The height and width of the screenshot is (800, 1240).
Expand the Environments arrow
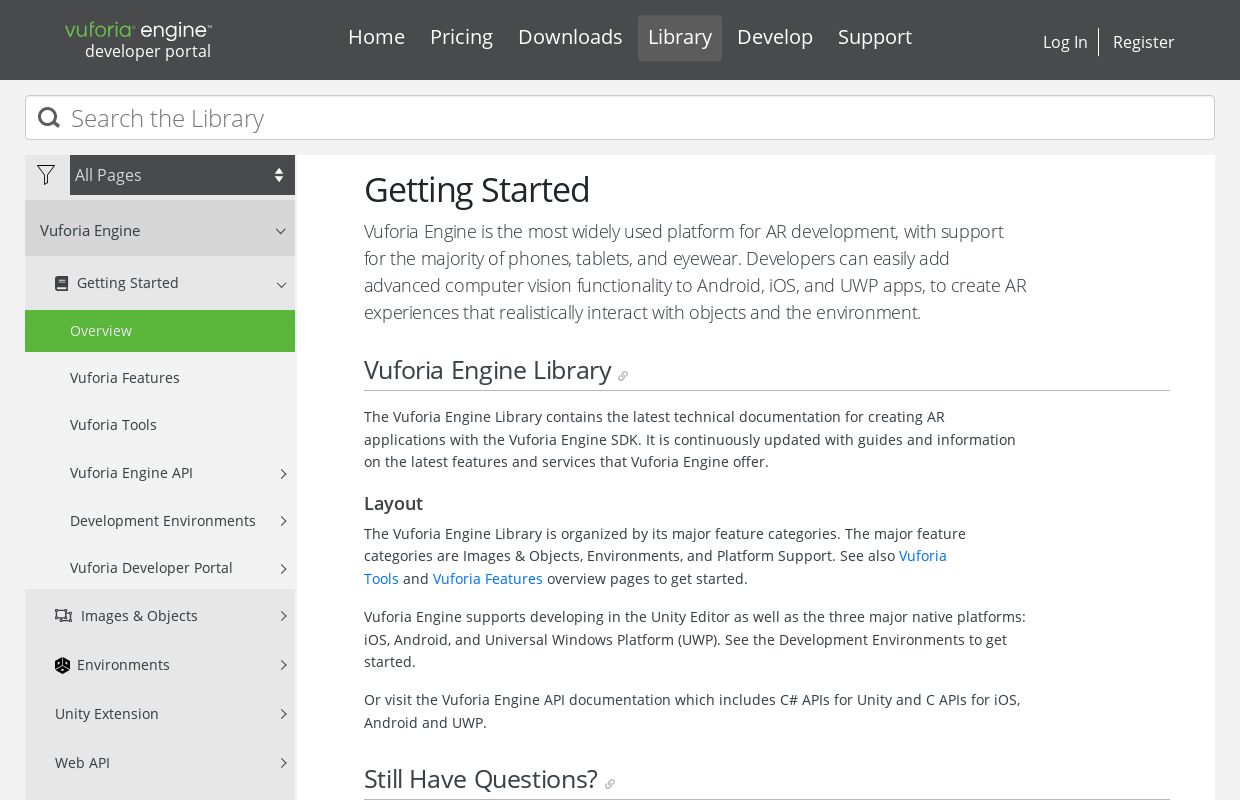pyautogui.click(x=283, y=665)
